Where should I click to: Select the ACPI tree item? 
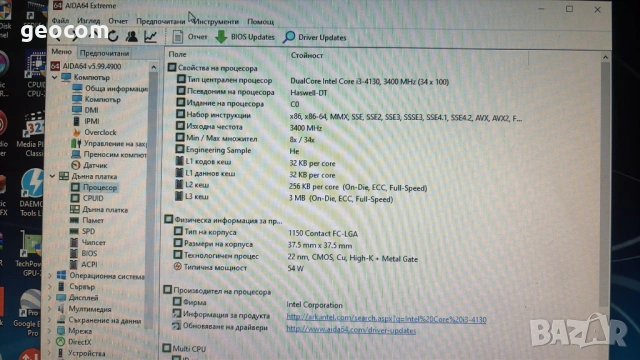tap(83, 264)
